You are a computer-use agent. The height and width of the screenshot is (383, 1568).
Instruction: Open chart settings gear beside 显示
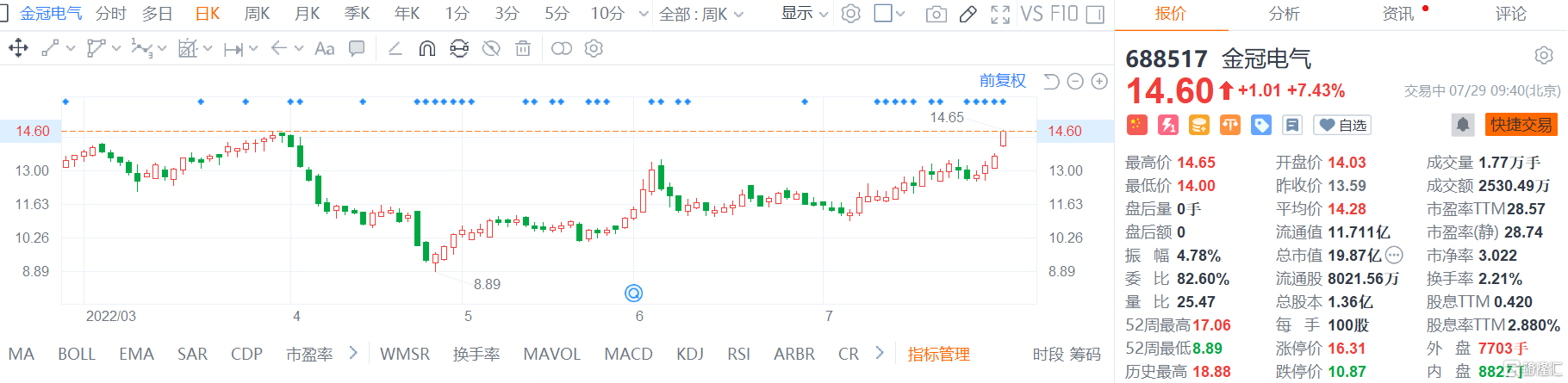850,14
